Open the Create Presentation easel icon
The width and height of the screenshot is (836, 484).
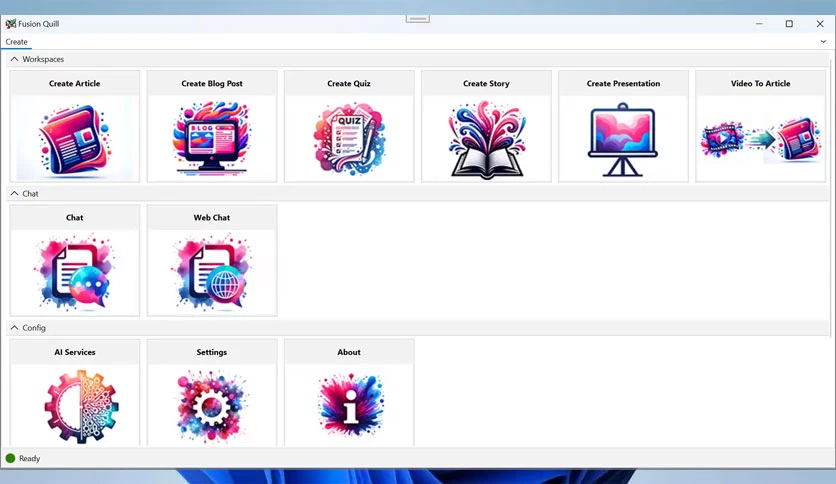[623, 140]
